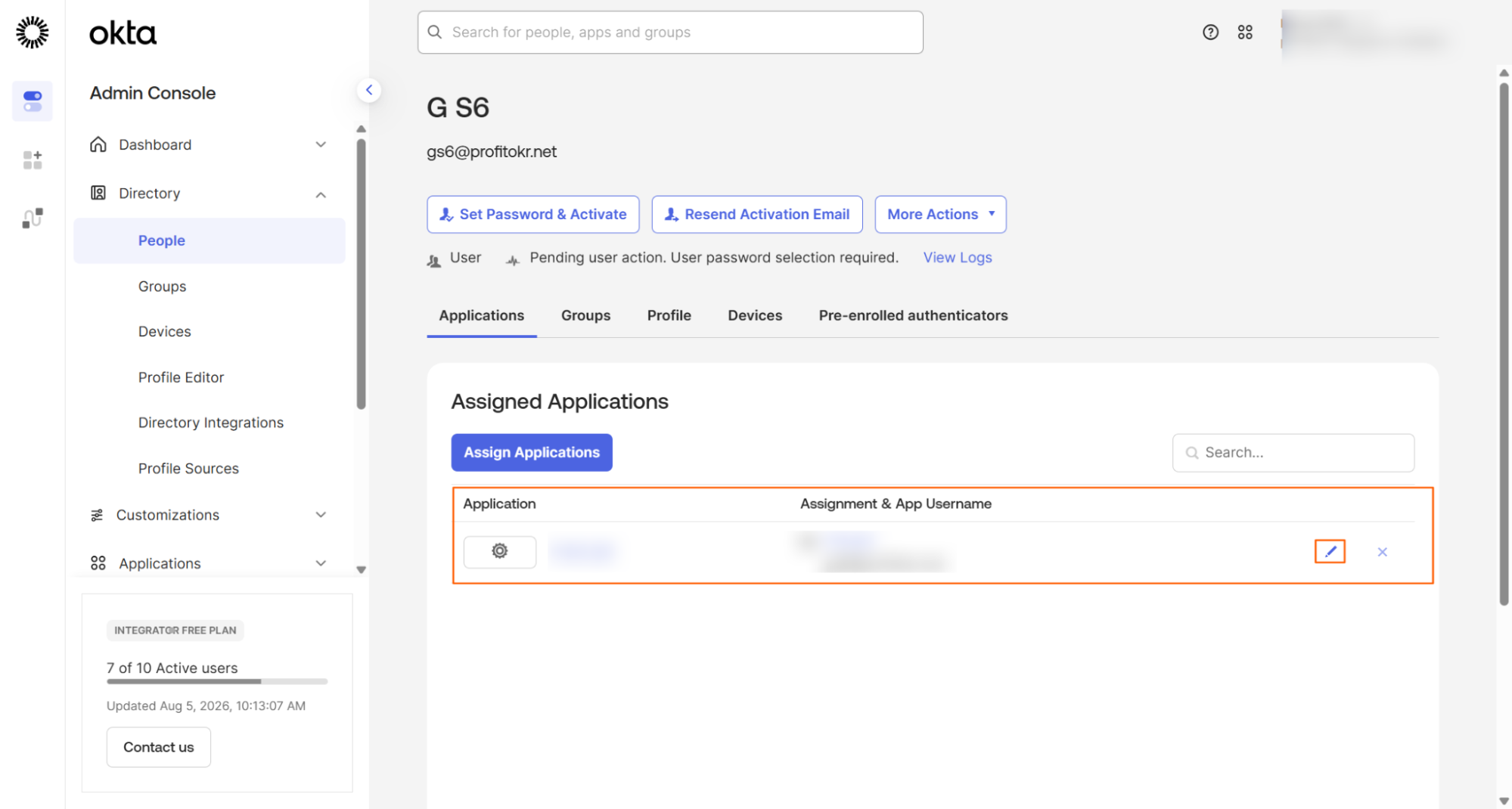Select the Admin Console toggle icon in the rail

33,101
